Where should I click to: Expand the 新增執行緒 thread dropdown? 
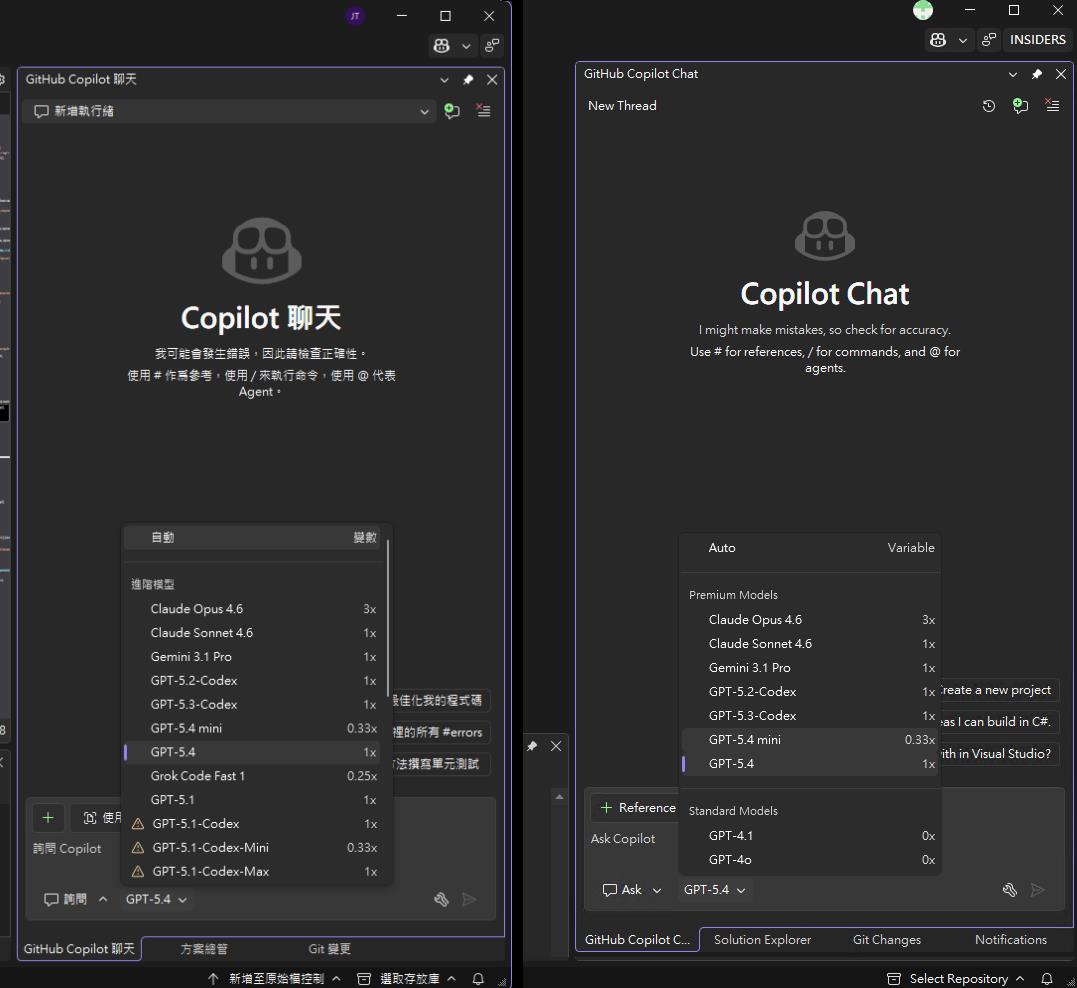point(424,112)
